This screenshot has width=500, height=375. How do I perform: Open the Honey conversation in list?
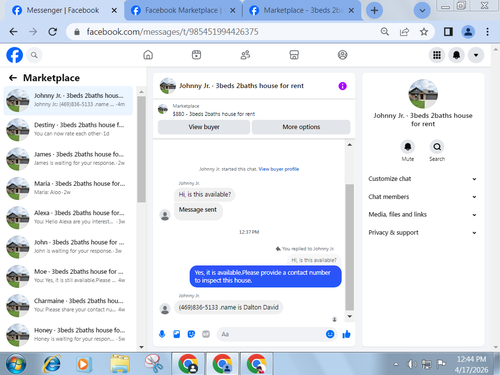[68, 335]
